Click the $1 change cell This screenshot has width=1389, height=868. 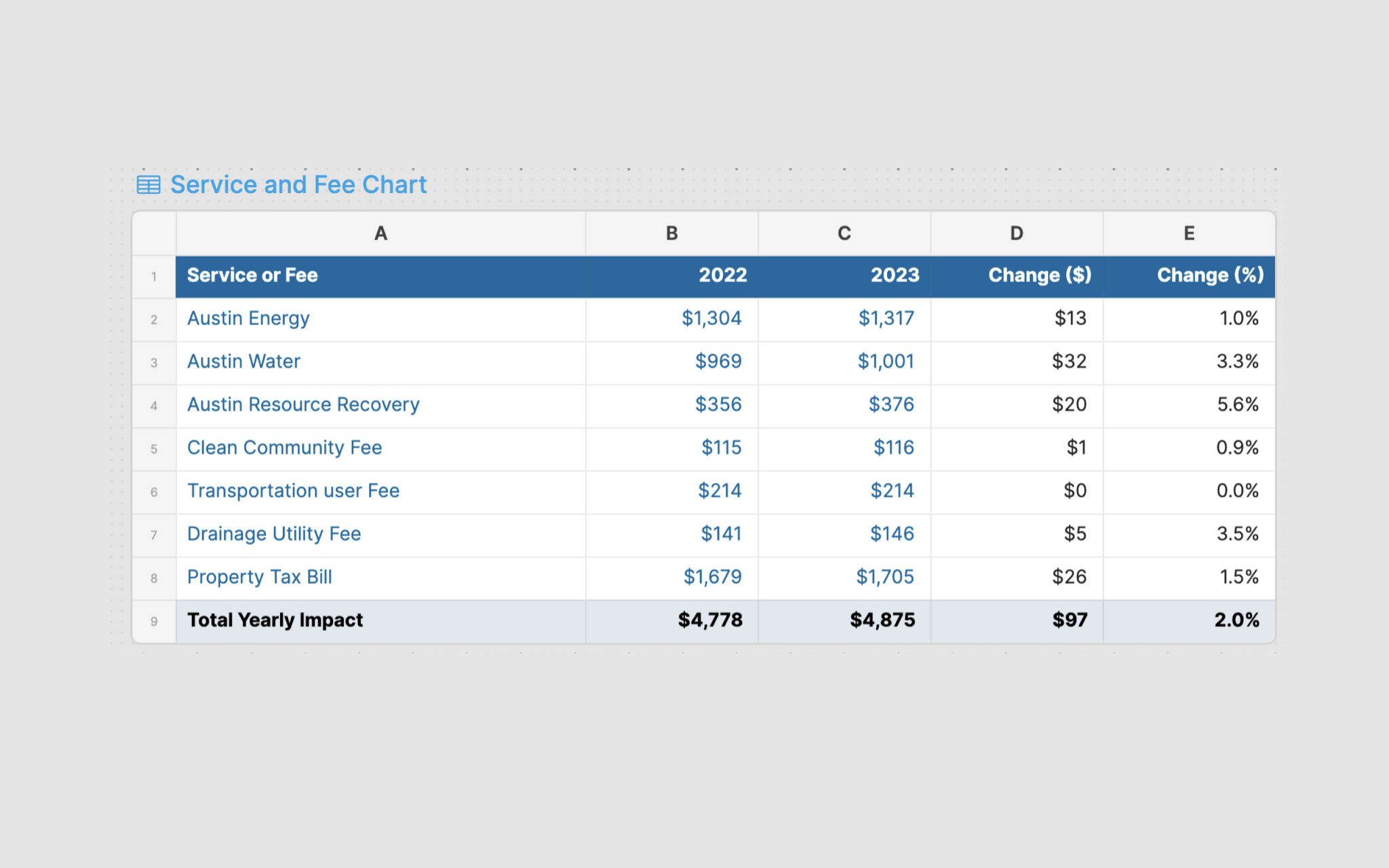pos(1017,449)
